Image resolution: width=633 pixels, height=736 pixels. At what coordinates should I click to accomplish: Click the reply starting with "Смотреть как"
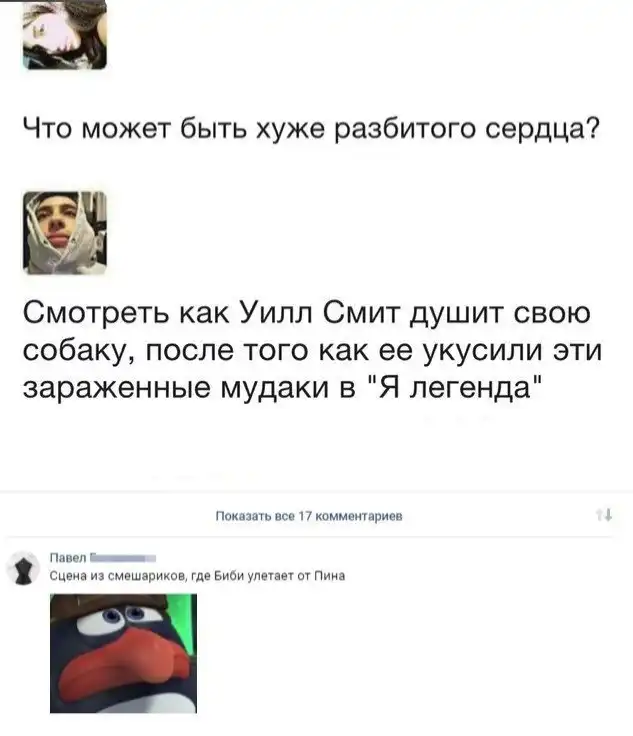312,350
